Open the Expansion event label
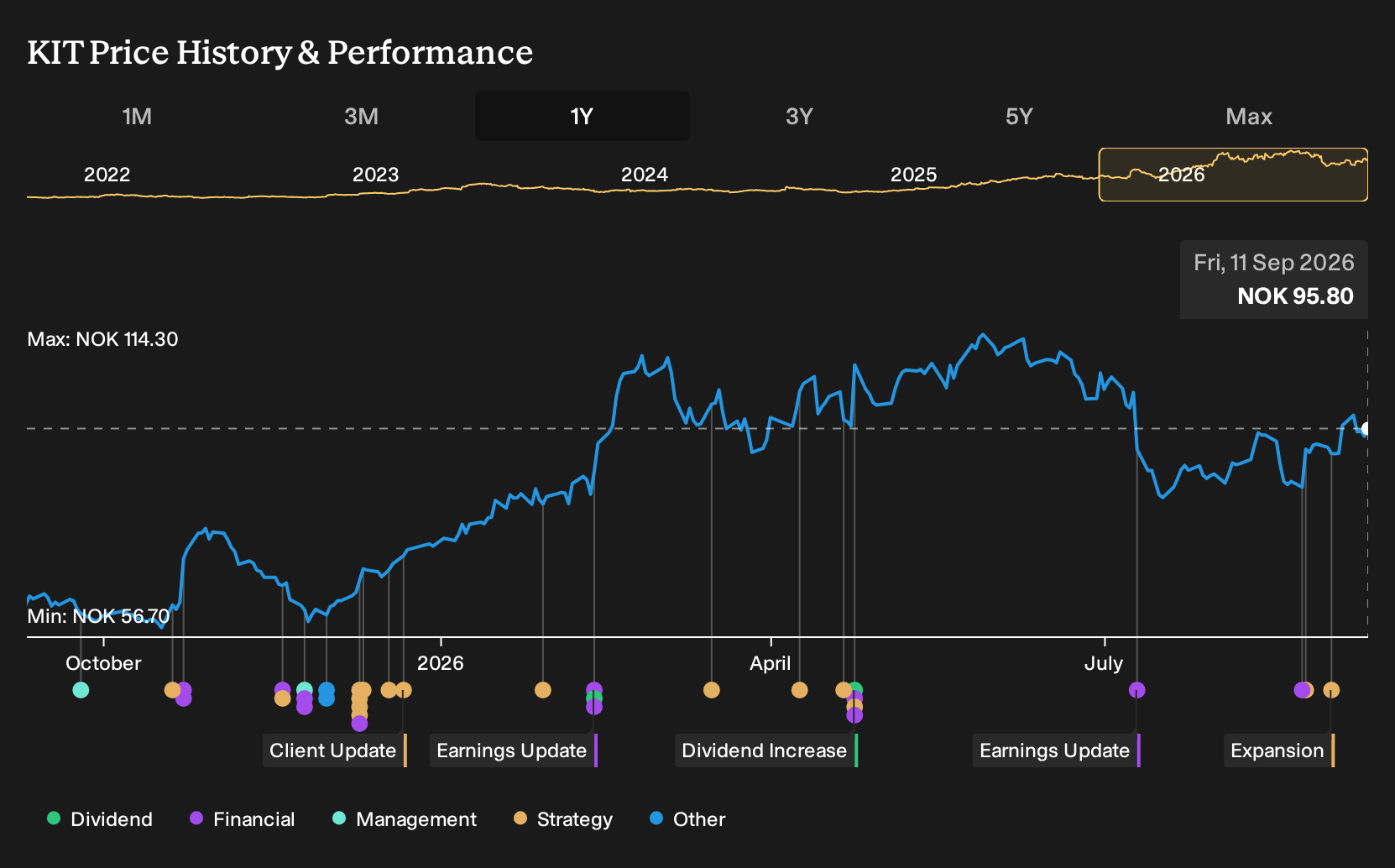 click(x=1279, y=750)
